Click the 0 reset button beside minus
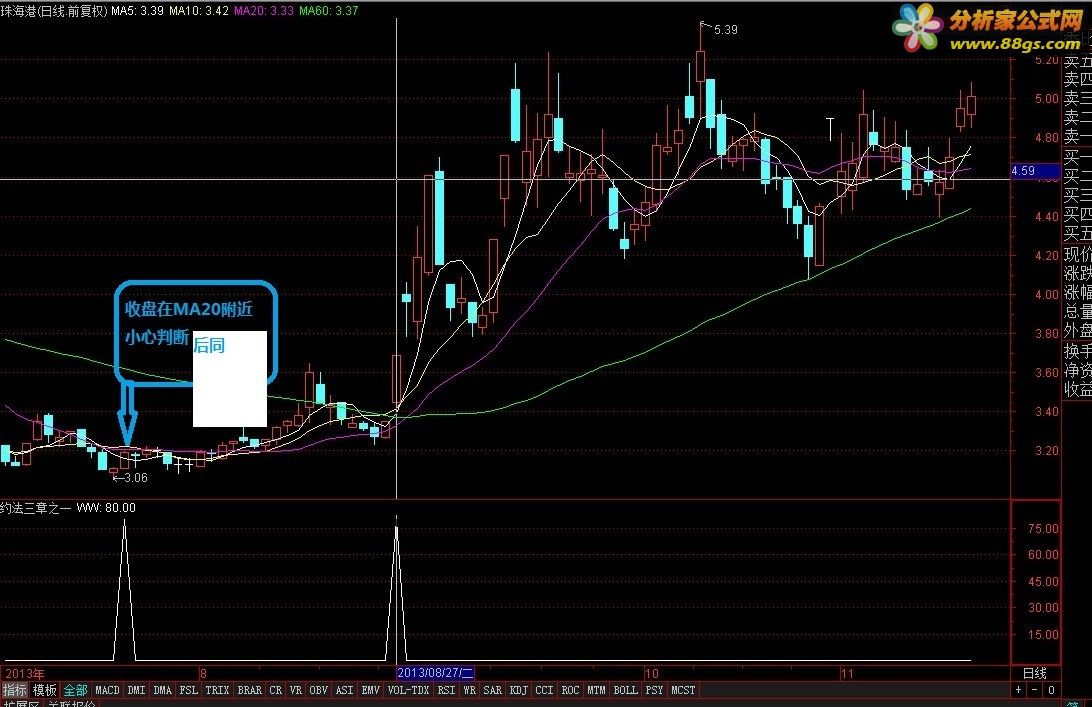 click(x=1051, y=690)
